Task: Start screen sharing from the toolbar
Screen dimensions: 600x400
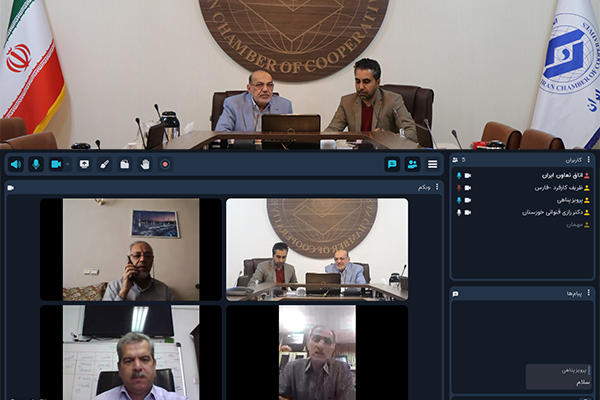Action: click(84, 164)
